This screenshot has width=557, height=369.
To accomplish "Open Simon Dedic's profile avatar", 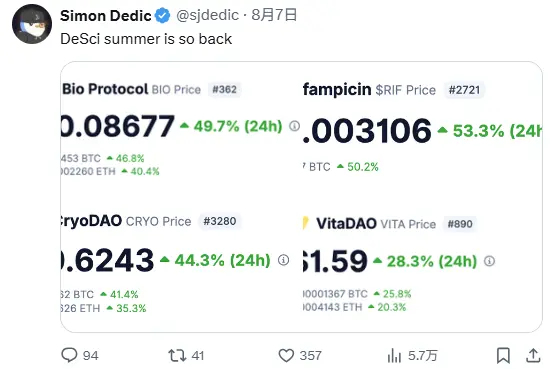I will (32, 24).
